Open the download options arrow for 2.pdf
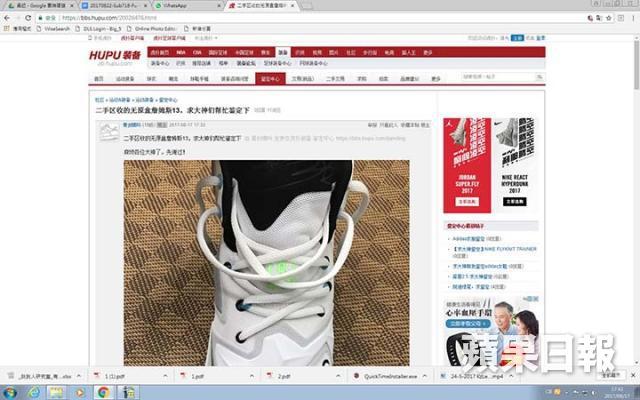Image resolution: width=640 pixels, height=400 pixels. coord(338,376)
